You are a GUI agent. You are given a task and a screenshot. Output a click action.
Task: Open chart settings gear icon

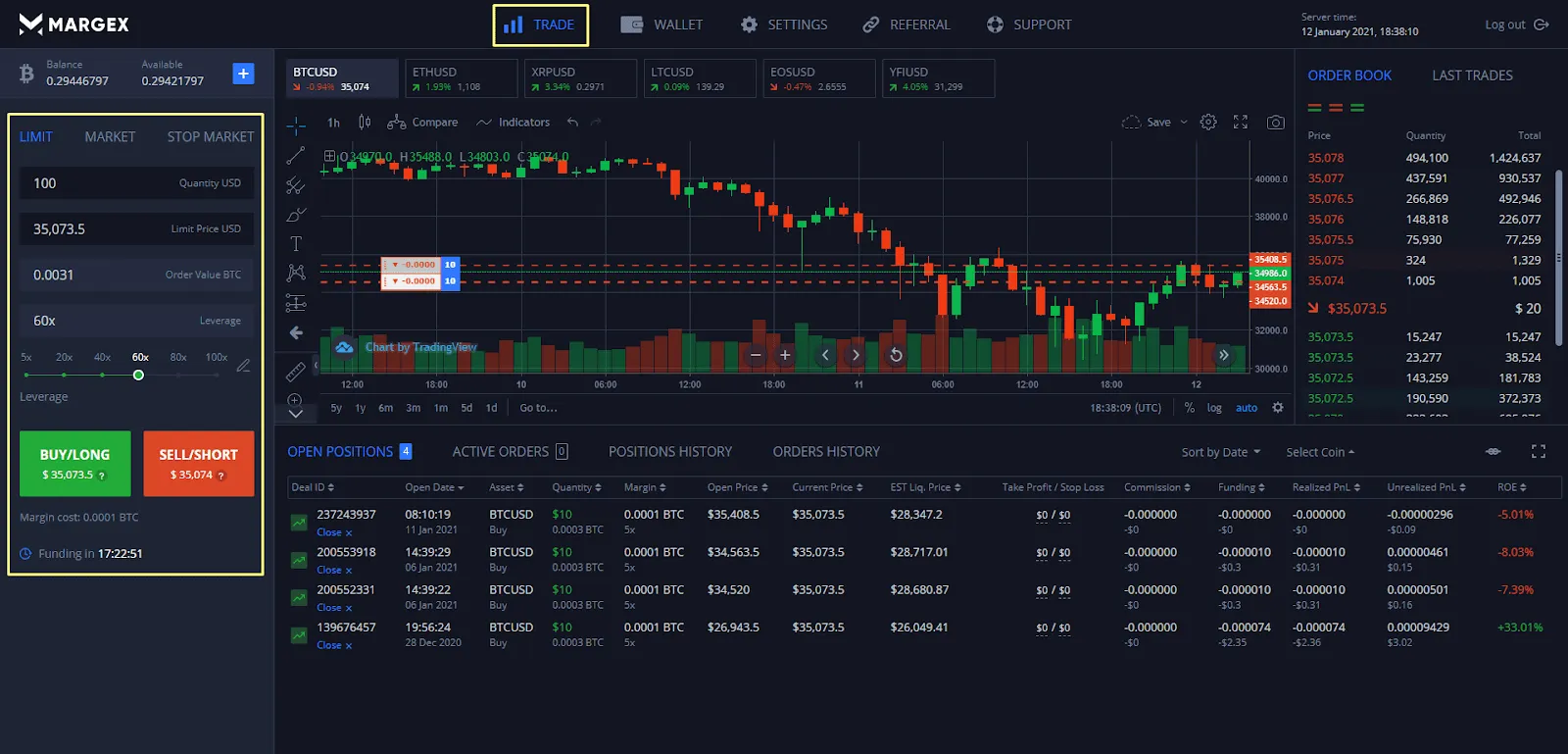1208,123
